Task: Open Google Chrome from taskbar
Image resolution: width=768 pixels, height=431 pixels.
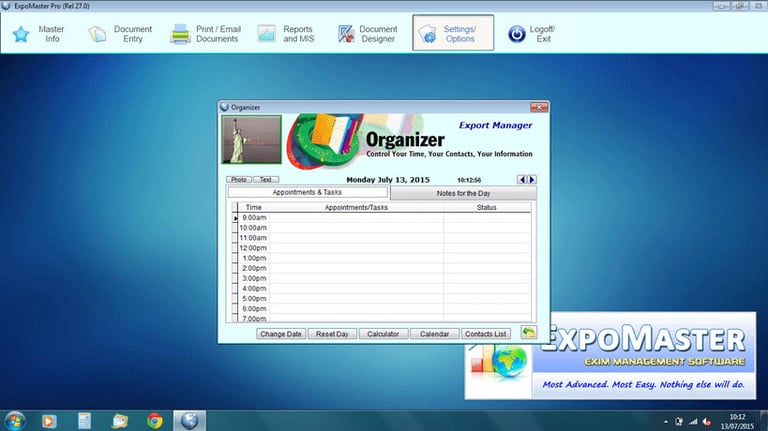Action: click(155, 421)
